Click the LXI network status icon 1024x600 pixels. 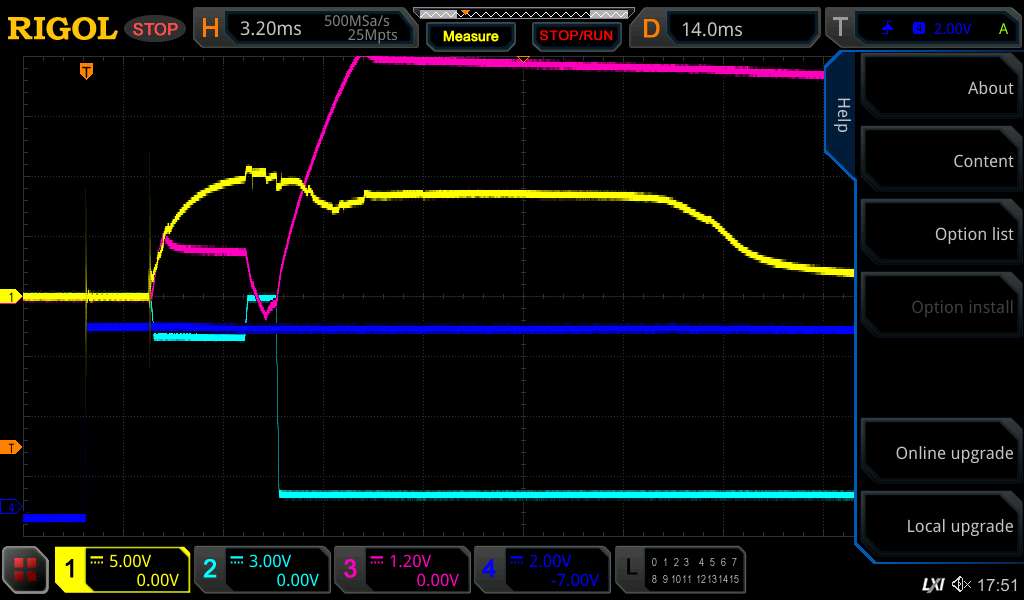932,584
